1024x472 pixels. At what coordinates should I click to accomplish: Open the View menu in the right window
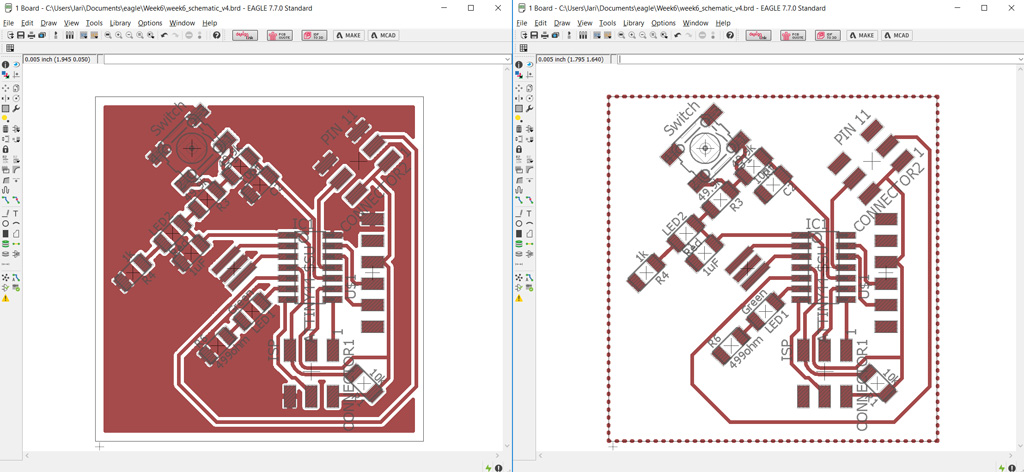pos(584,23)
